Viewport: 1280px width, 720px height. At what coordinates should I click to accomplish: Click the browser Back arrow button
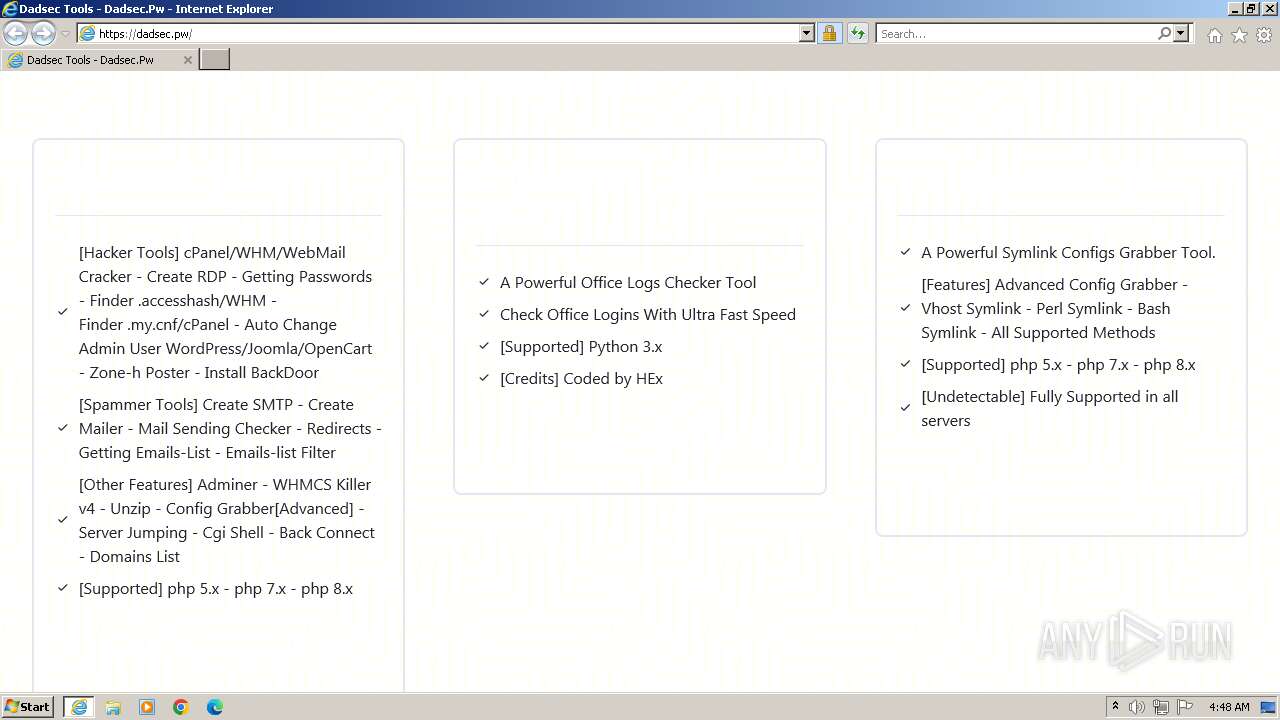point(15,33)
